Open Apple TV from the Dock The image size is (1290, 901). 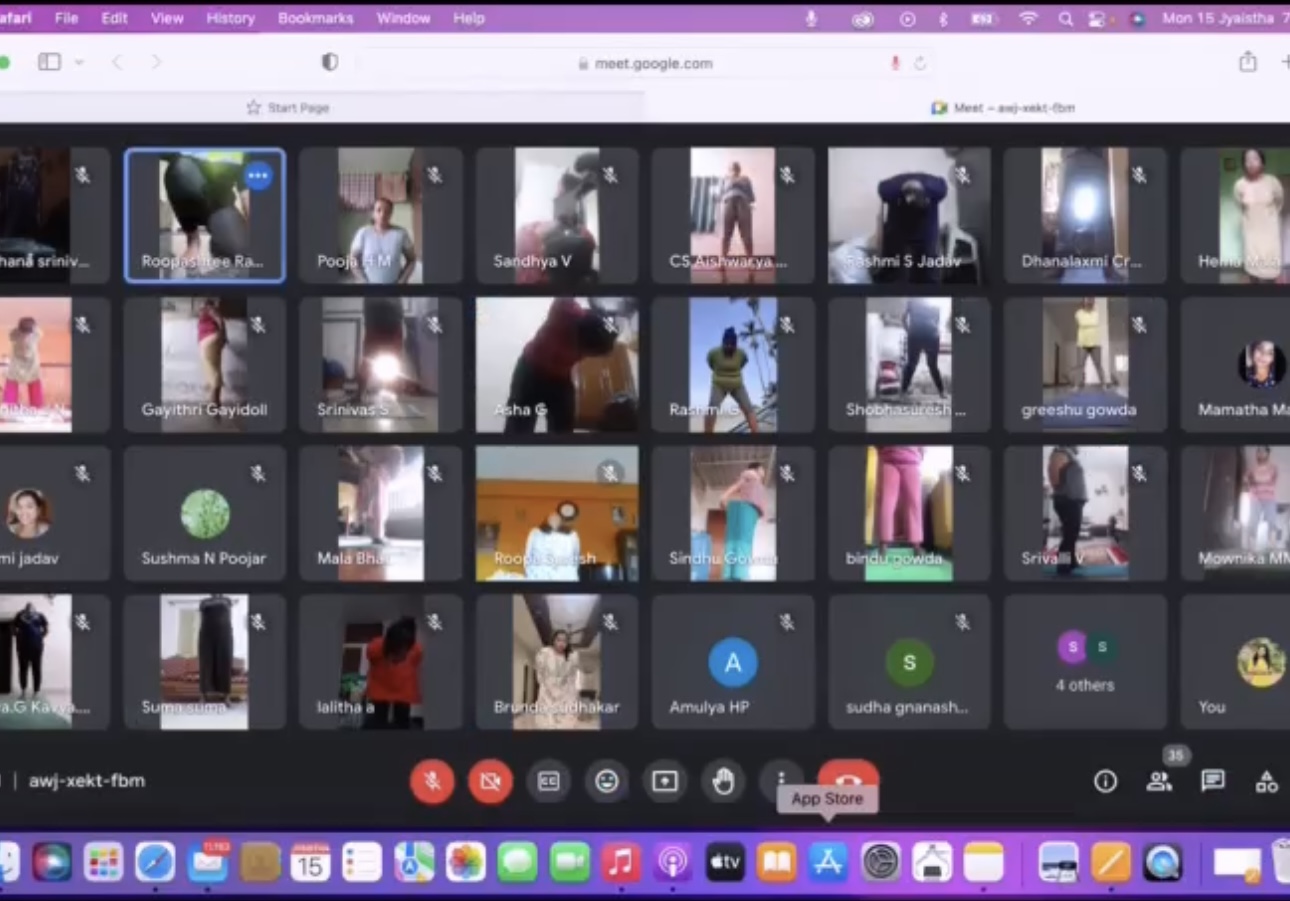click(725, 862)
